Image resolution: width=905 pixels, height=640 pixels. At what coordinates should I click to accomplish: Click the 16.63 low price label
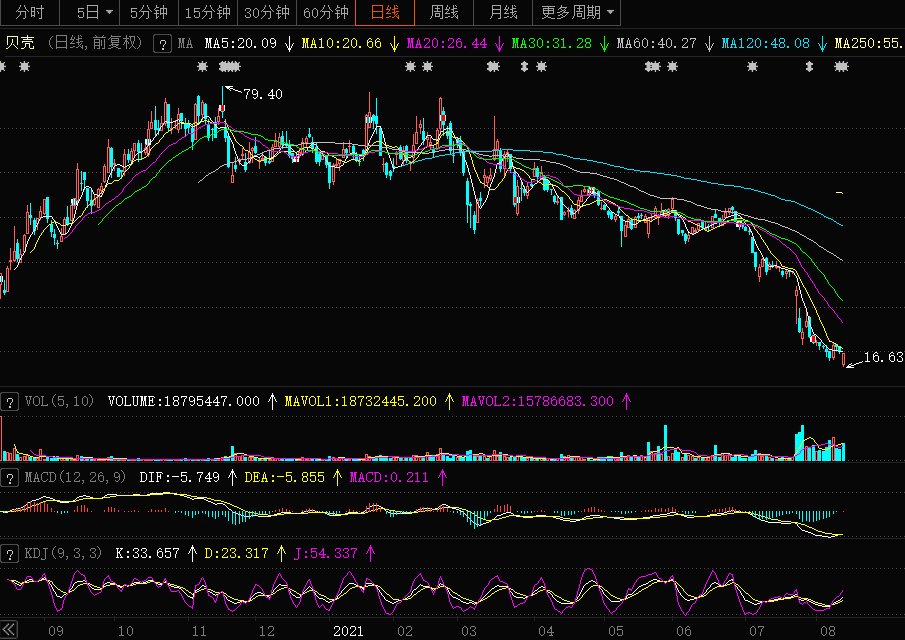884,357
